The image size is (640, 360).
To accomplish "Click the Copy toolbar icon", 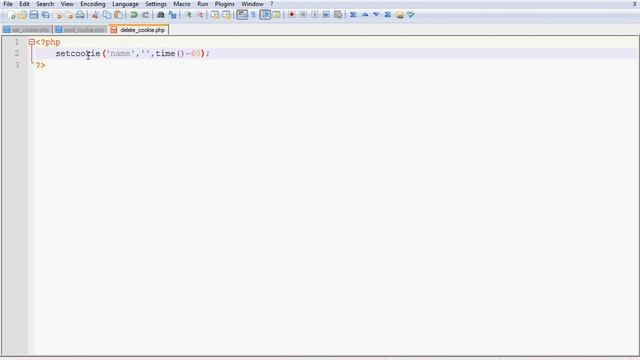I will coord(107,15).
